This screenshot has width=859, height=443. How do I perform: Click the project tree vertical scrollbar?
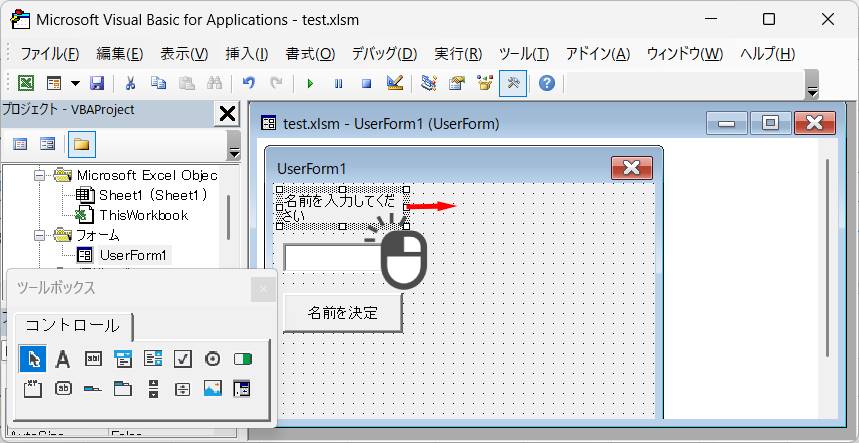click(x=228, y=217)
